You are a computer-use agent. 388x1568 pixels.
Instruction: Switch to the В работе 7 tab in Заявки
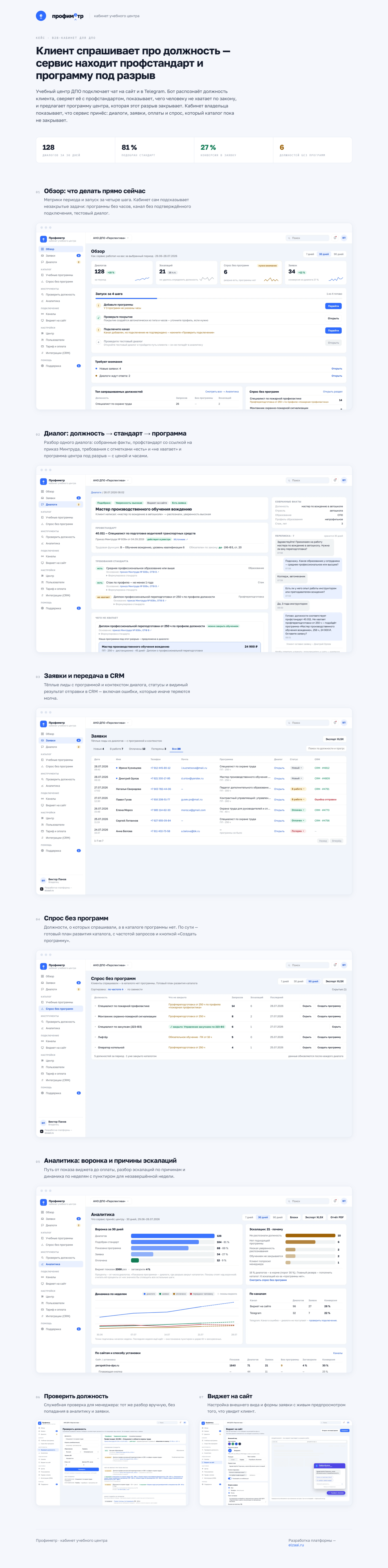[116, 749]
